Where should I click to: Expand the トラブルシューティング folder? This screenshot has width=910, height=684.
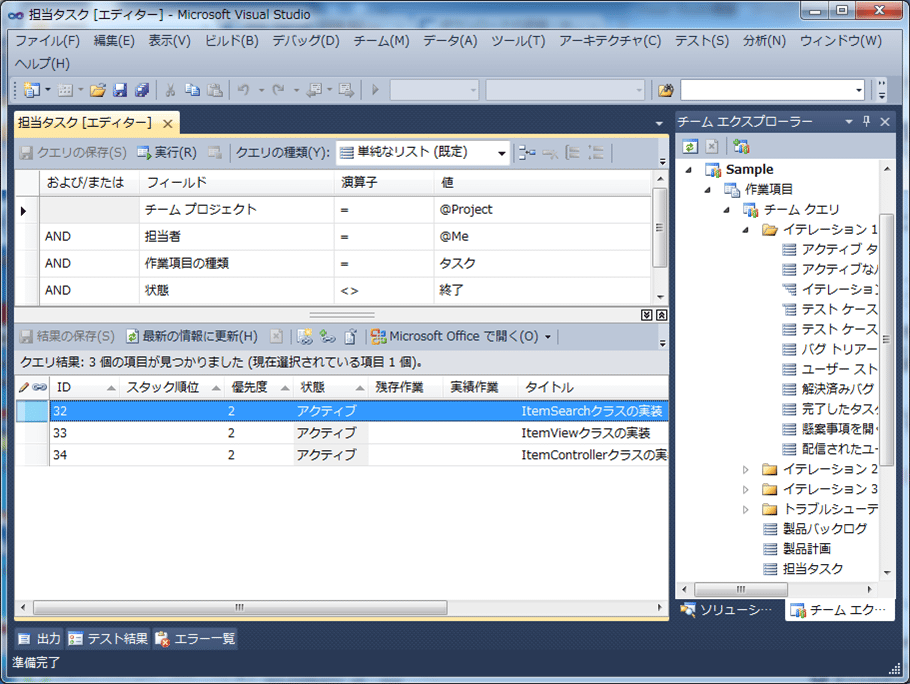click(746, 509)
